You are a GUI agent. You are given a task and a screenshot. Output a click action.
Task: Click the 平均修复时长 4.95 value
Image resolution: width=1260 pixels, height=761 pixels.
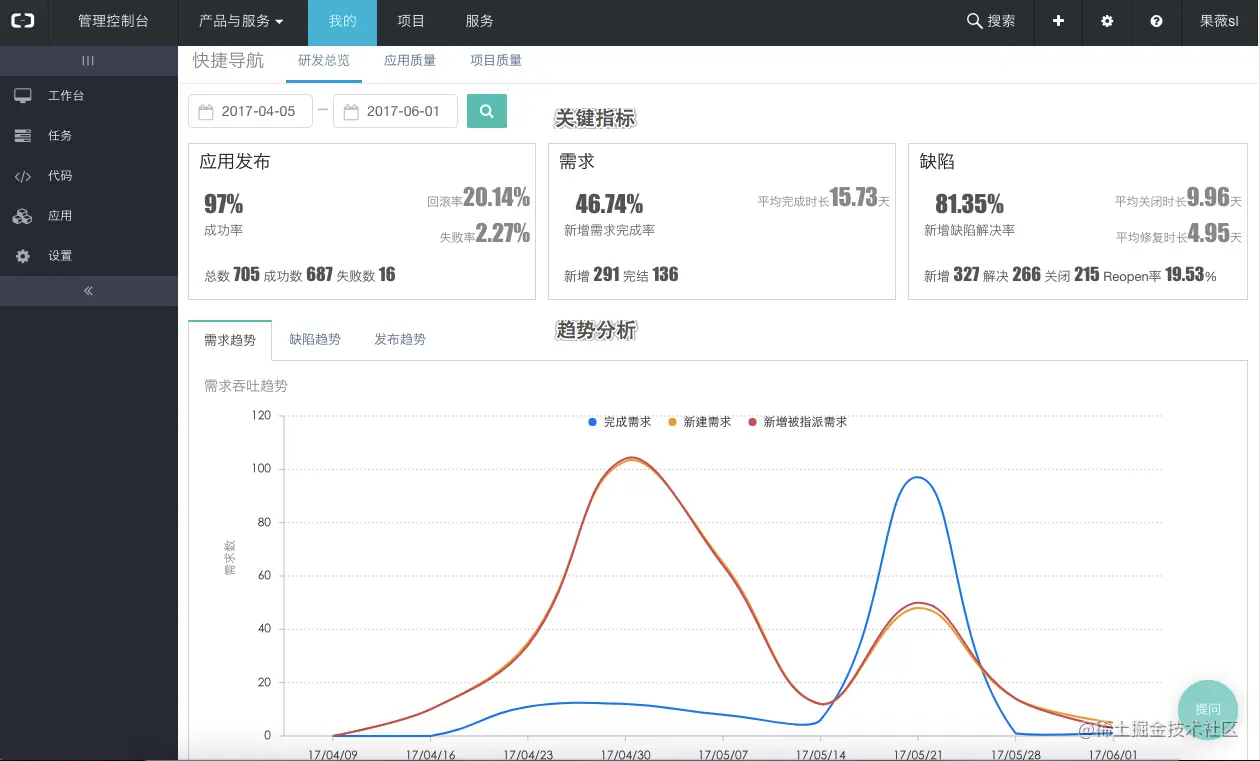tap(1178, 235)
